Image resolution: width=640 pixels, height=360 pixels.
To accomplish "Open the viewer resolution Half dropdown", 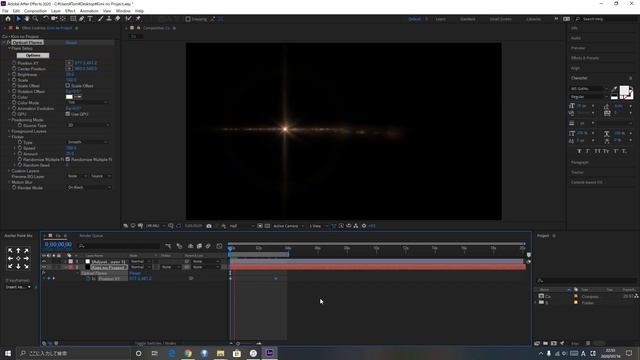I will pyautogui.click(x=241, y=226).
